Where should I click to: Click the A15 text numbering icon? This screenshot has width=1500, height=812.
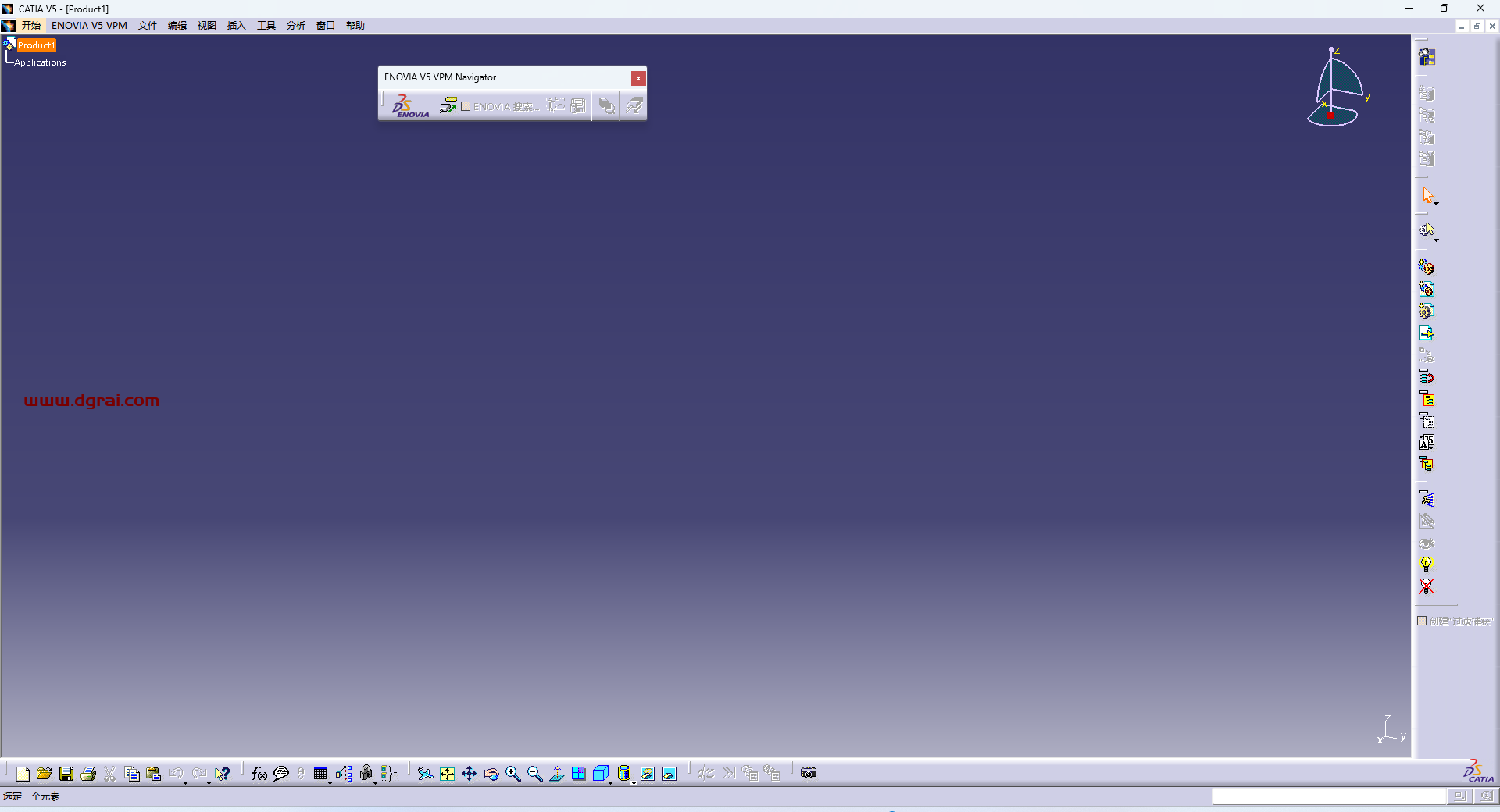point(1427,442)
